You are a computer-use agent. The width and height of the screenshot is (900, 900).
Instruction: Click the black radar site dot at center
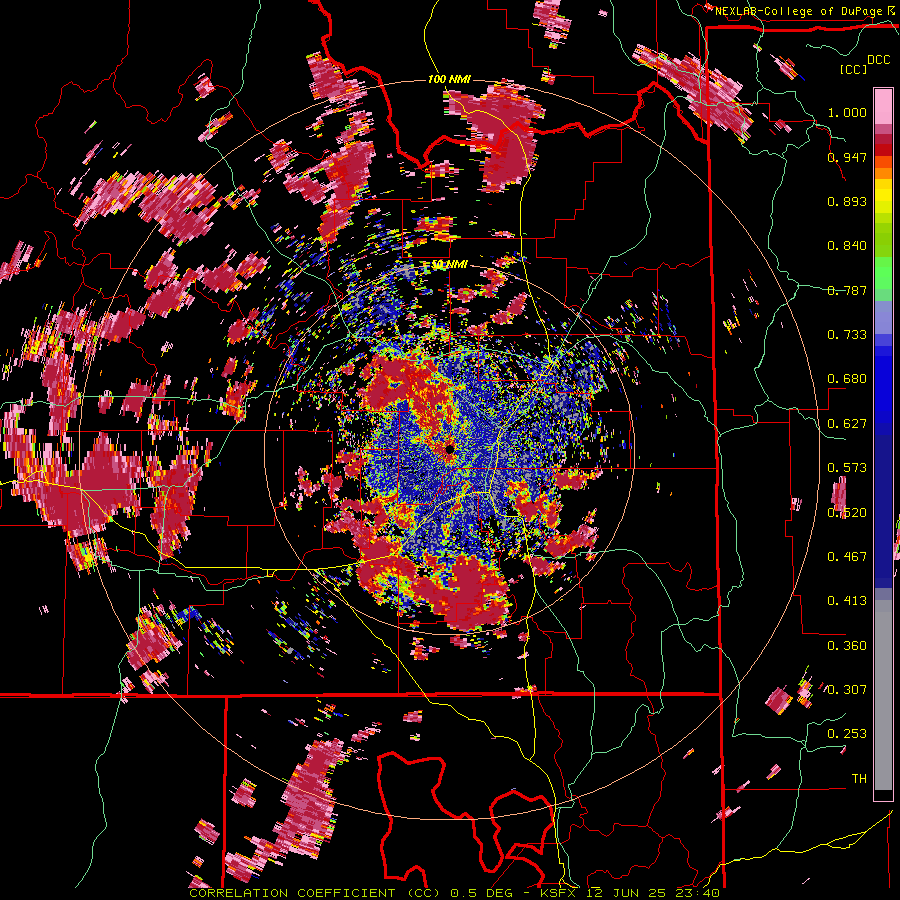point(449,449)
